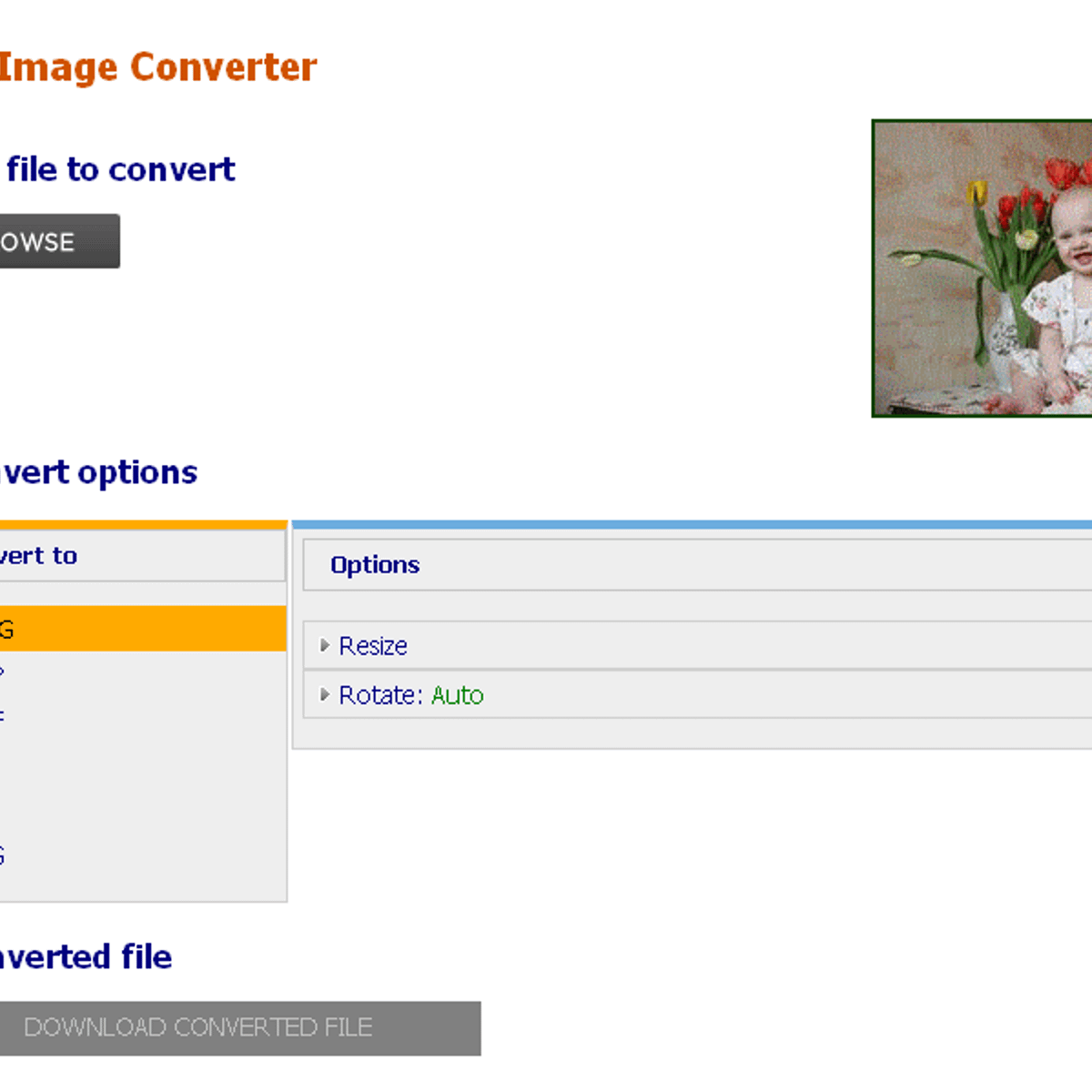
Task: Click the disclosure triangle beside Resize
Action: point(325,646)
